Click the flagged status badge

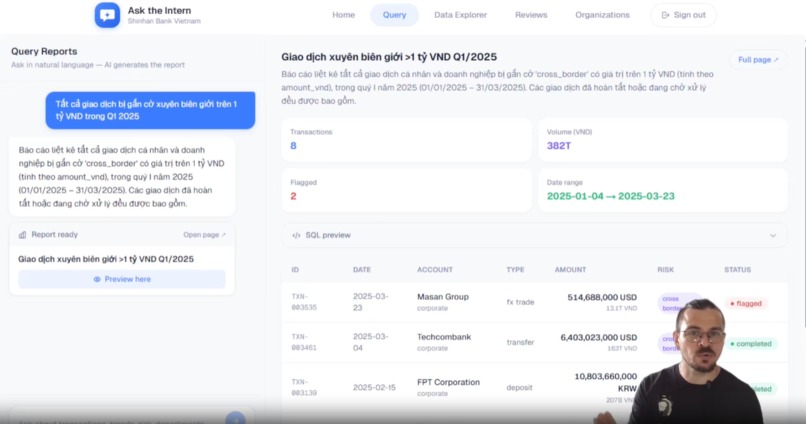click(x=745, y=304)
